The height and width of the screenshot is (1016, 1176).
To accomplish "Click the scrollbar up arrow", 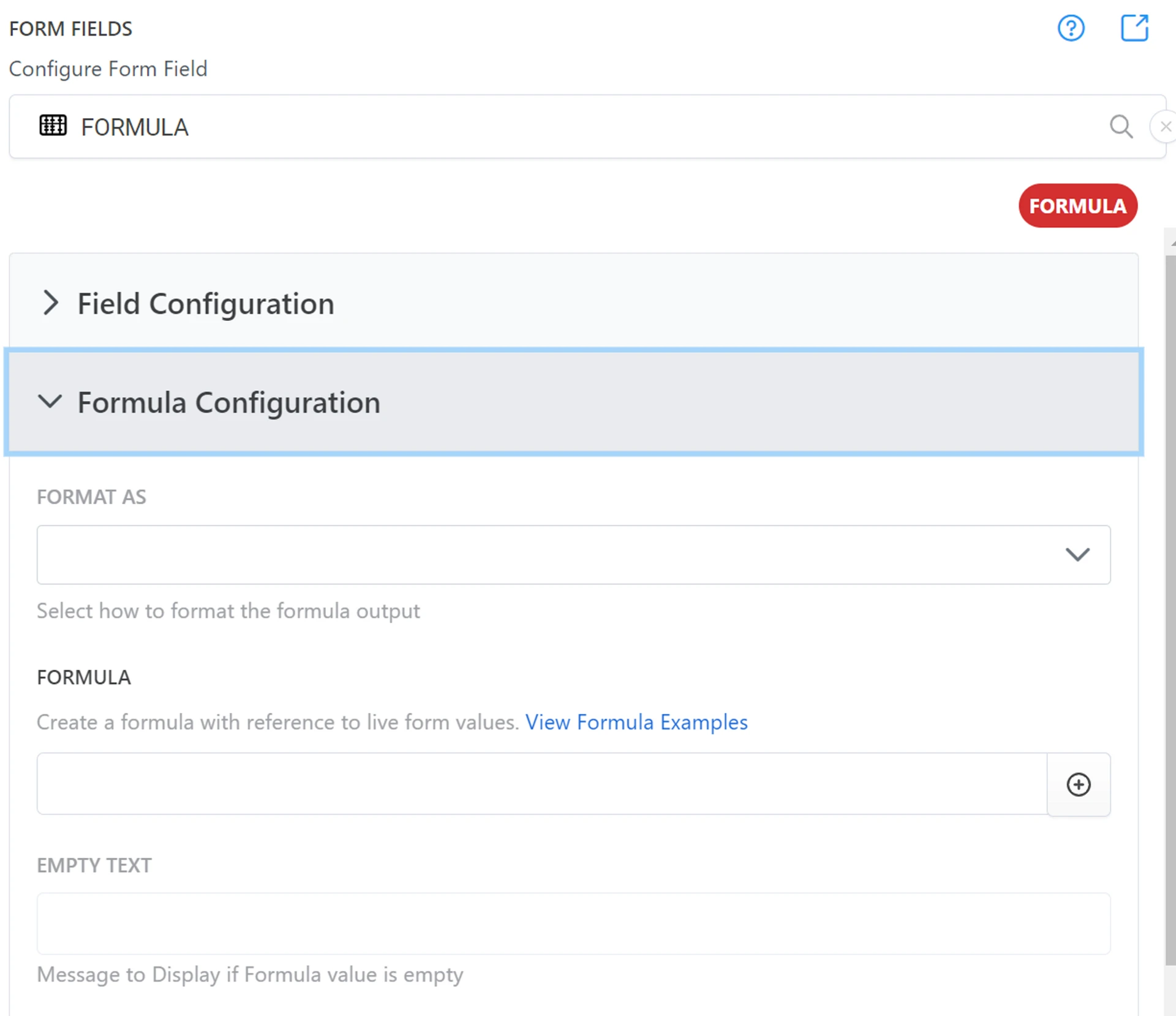I will click(1172, 244).
